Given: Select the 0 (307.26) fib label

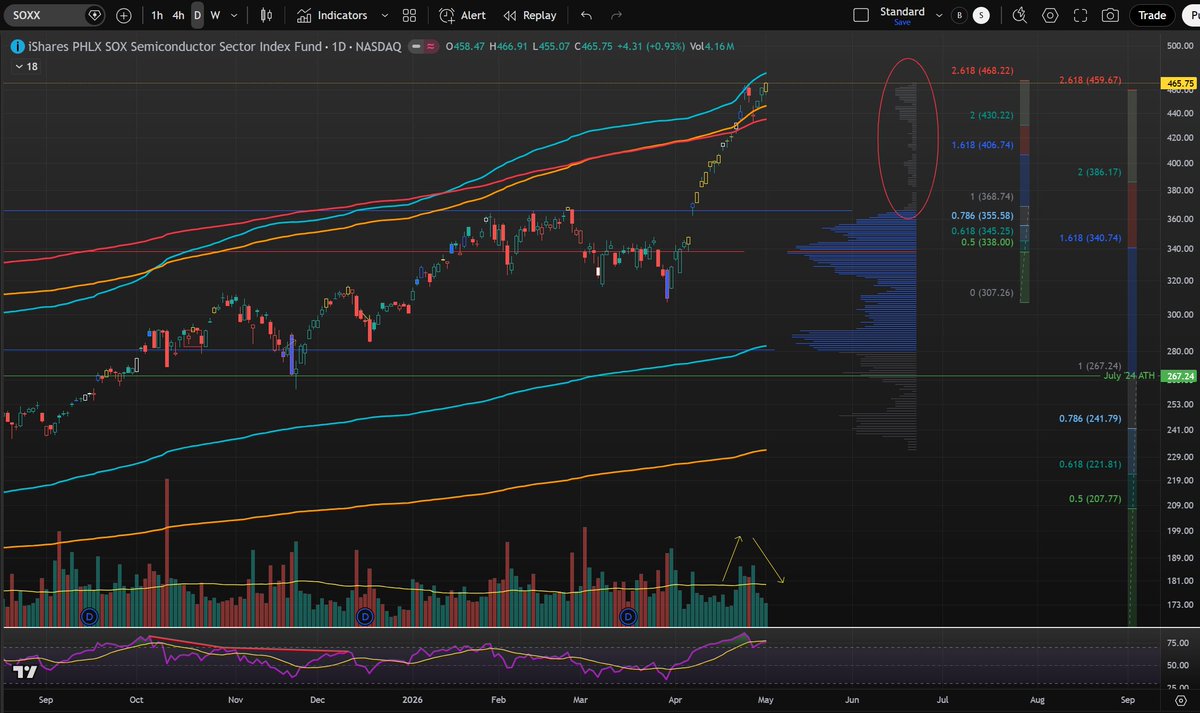Looking at the screenshot, I should click(x=992, y=292).
